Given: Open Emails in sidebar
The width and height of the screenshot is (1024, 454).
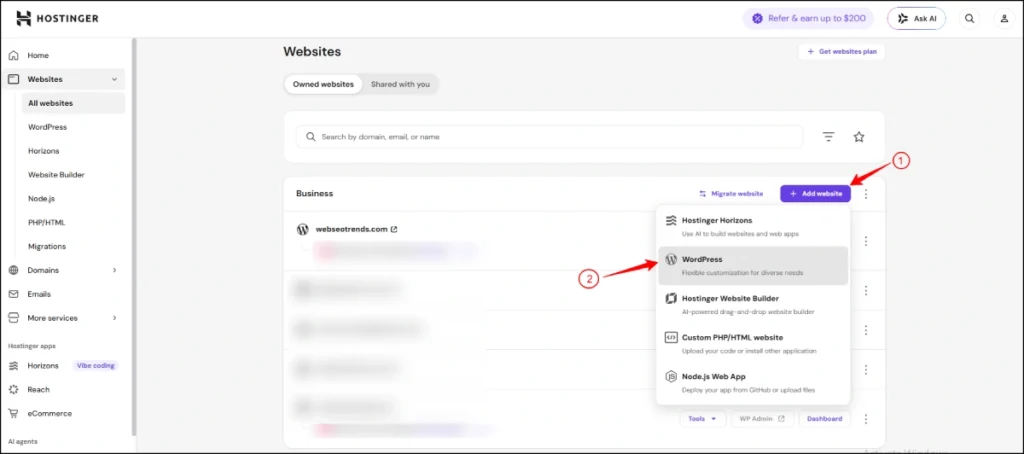Looking at the screenshot, I should pyautogui.click(x=39, y=294).
